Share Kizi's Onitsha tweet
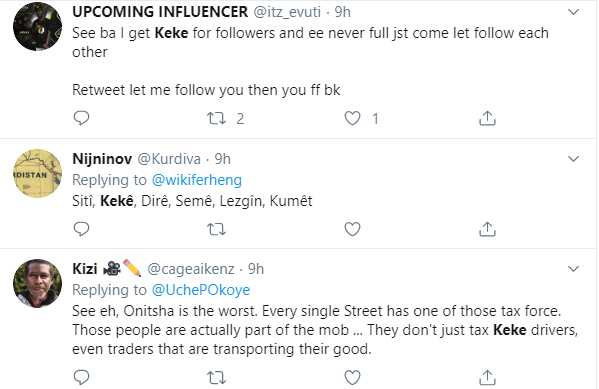The image size is (599, 389). pyautogui.click(x=487, y=378)
